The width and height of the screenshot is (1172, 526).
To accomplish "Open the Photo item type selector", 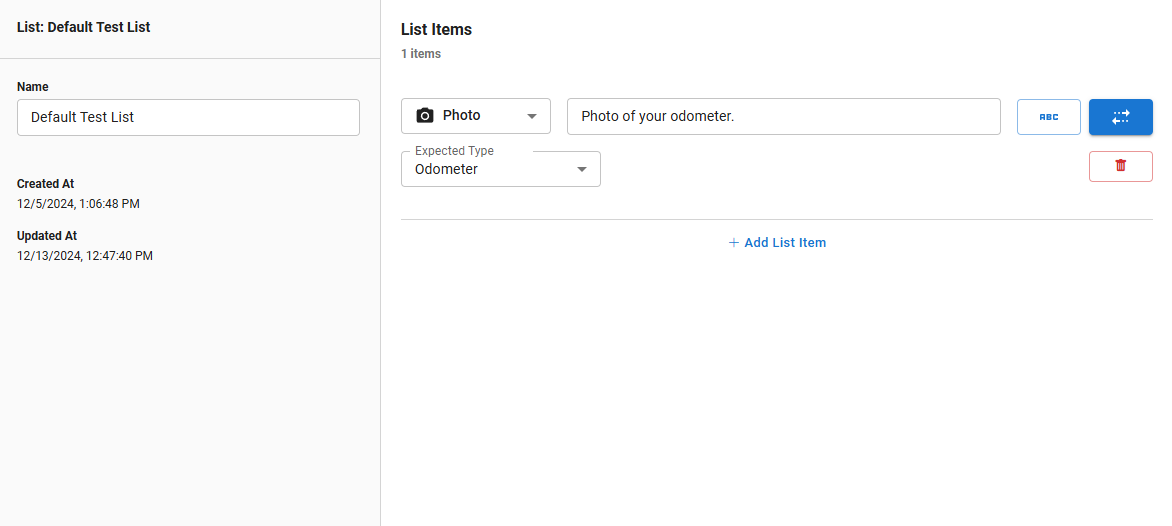I will click(475, 116).
